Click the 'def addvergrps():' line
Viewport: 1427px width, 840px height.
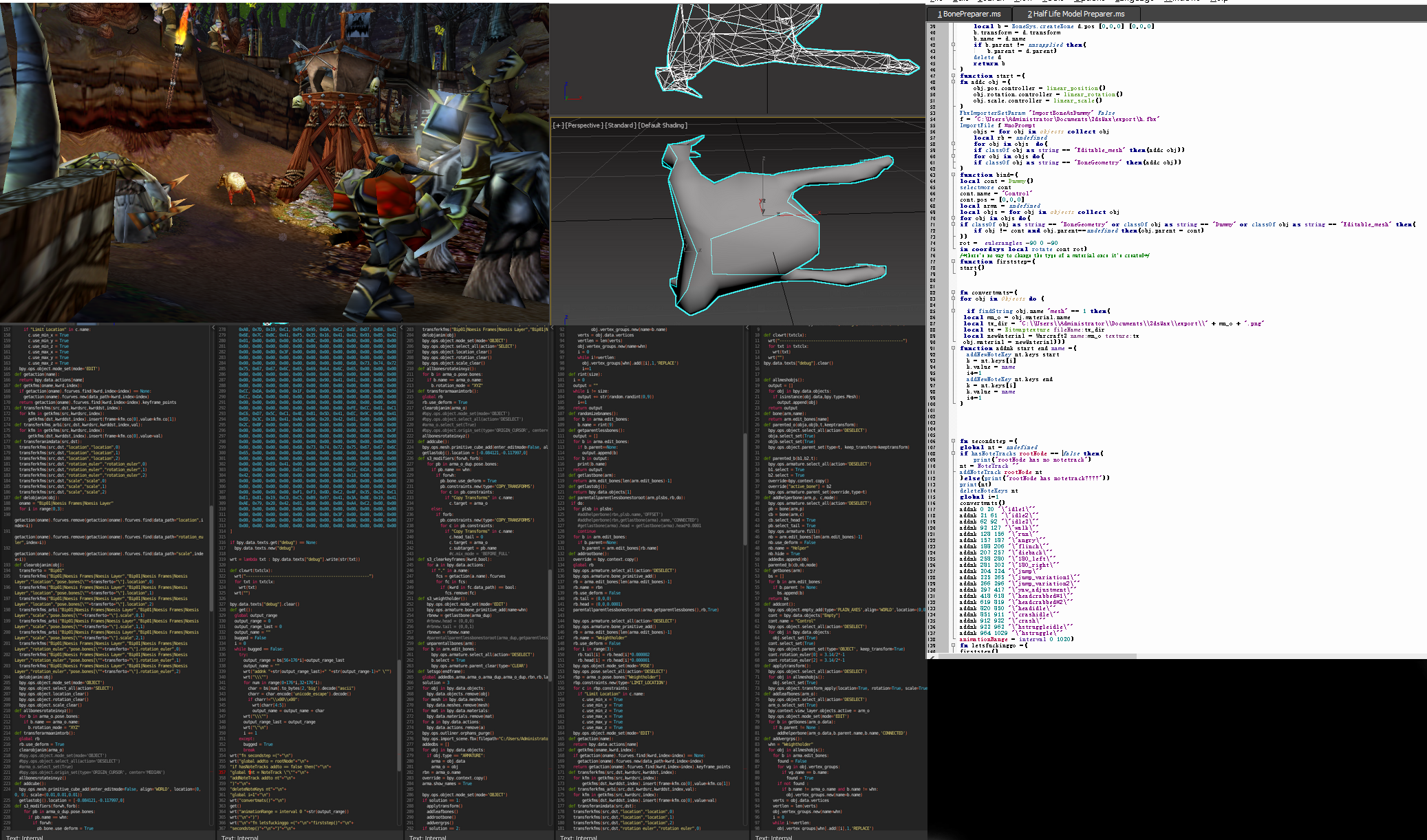coord(784,738)
